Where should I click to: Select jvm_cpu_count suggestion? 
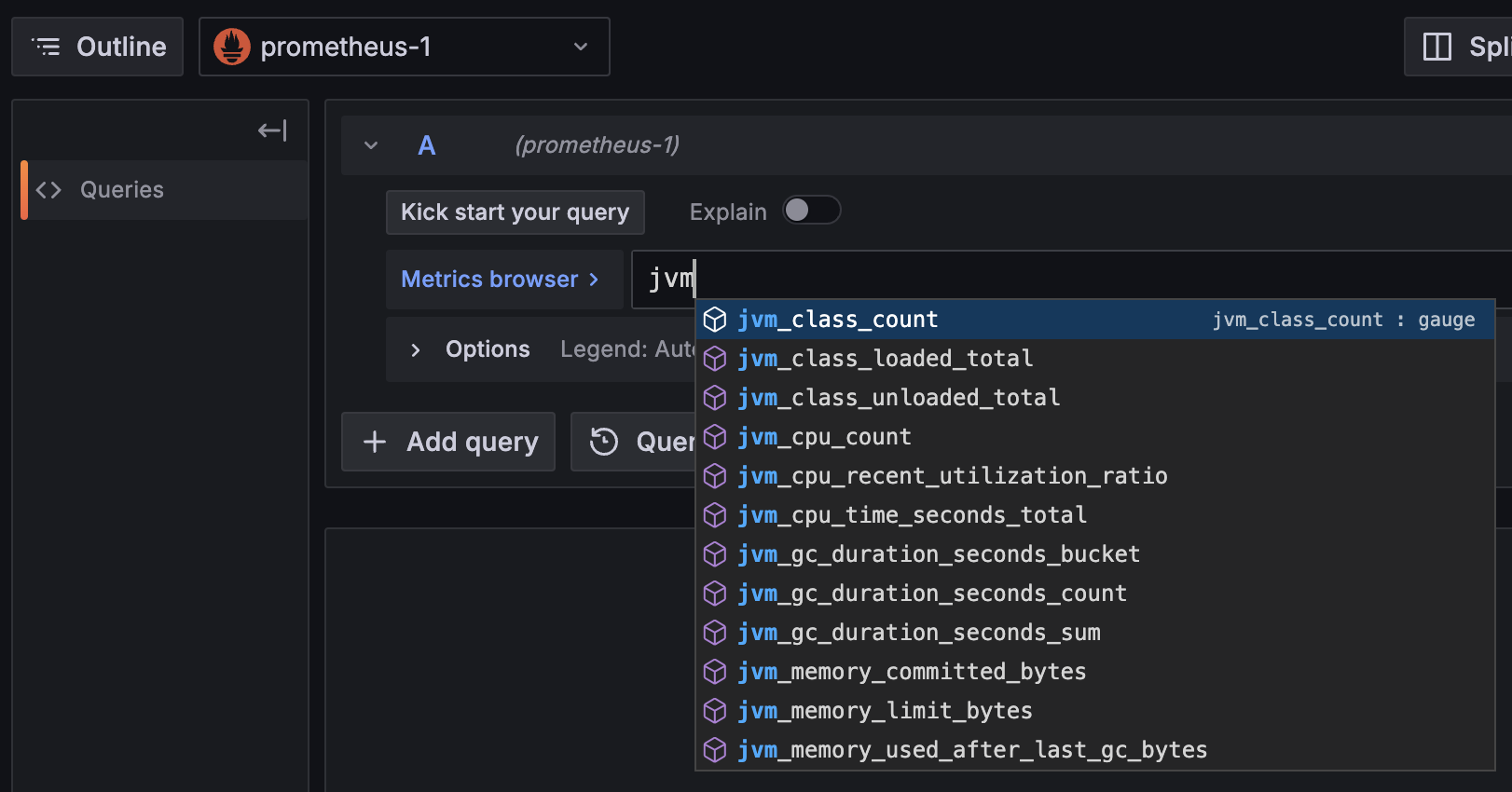pyautogui.click(x=1095, y=437)
